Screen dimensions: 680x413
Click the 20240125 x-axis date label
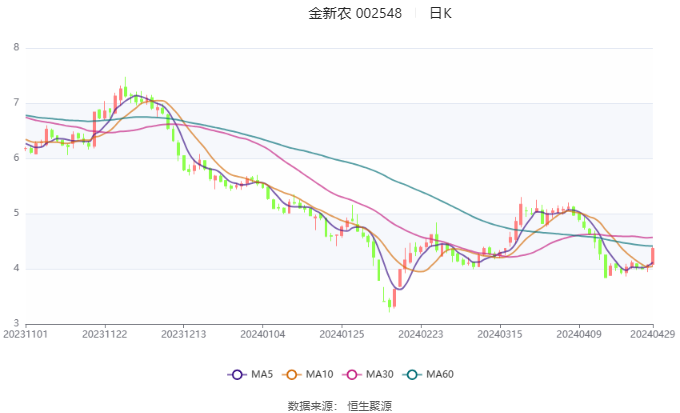click(342, 334)
